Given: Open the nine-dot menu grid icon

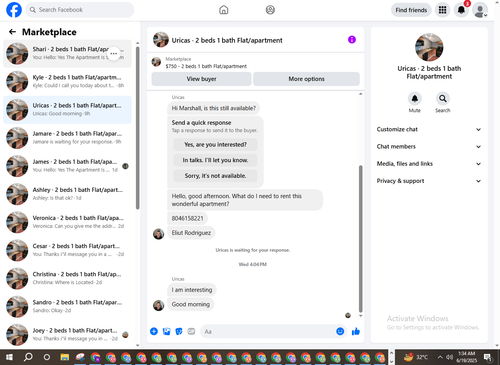Looking at the screenshot, I should tap(442, 10).
